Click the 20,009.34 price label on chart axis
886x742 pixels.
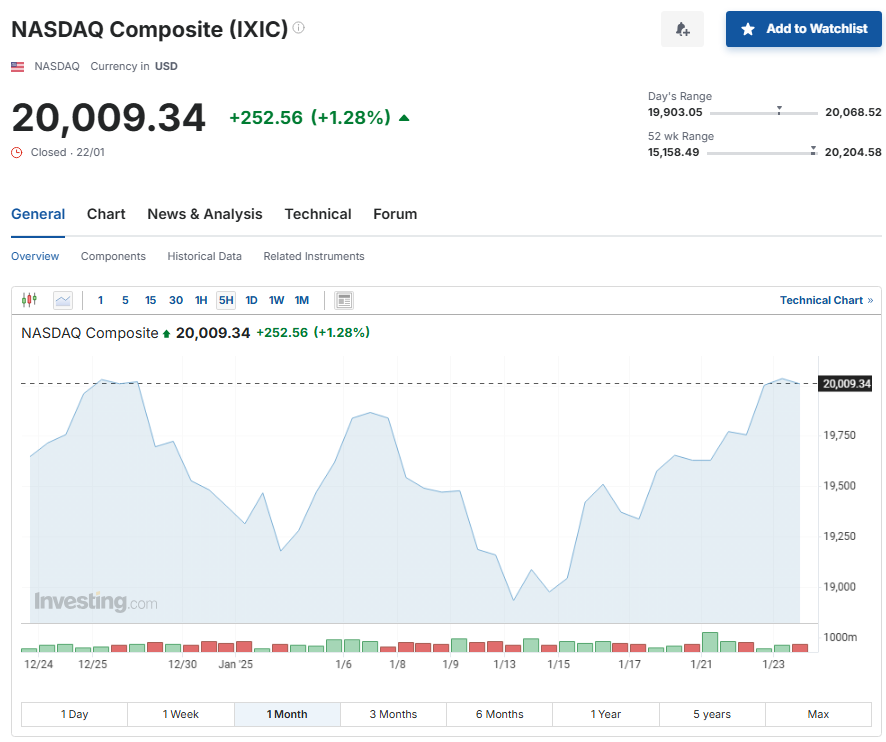click(x=846, y=384)
